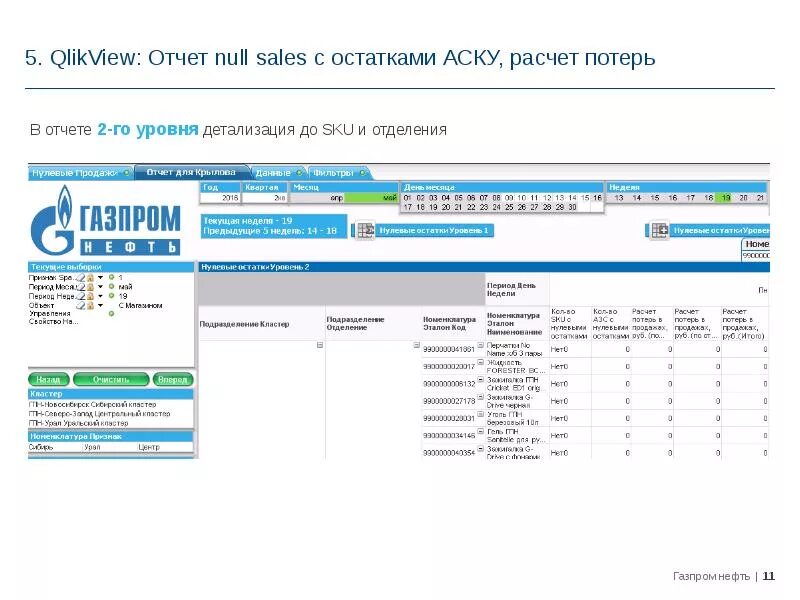Select 2кв in Квартал filter
The image size is (800, 600).
tap(265, 197)
